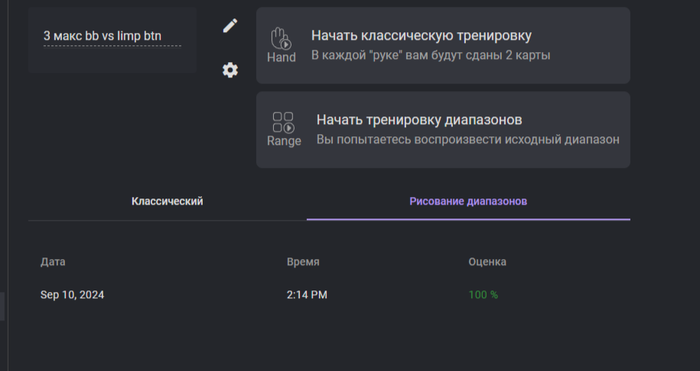Click subtitle 'Вы попытаетесь воспроизвести исходный диапазон'

pos(468,139)
